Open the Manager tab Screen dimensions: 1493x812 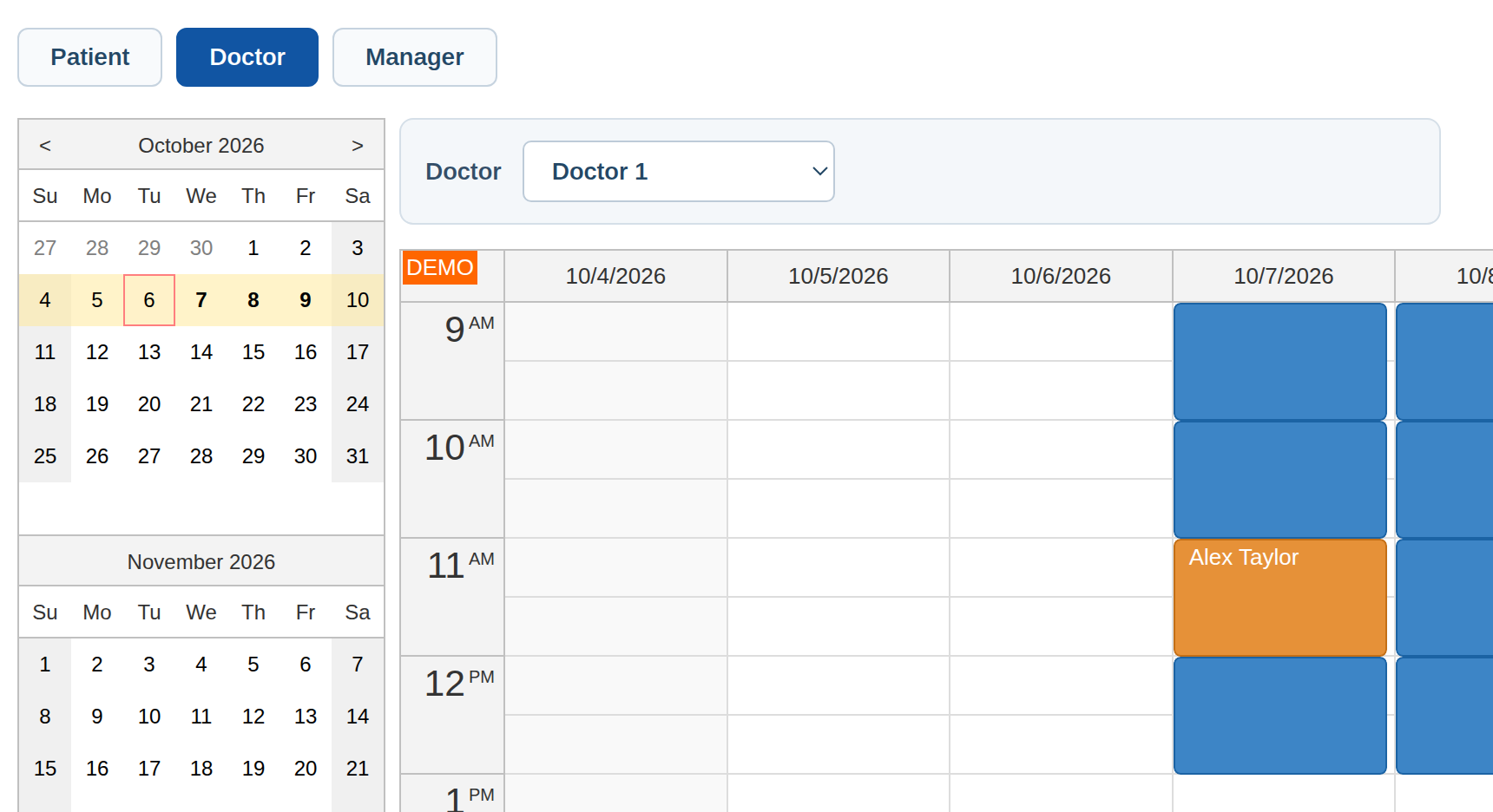coord(415,57)
